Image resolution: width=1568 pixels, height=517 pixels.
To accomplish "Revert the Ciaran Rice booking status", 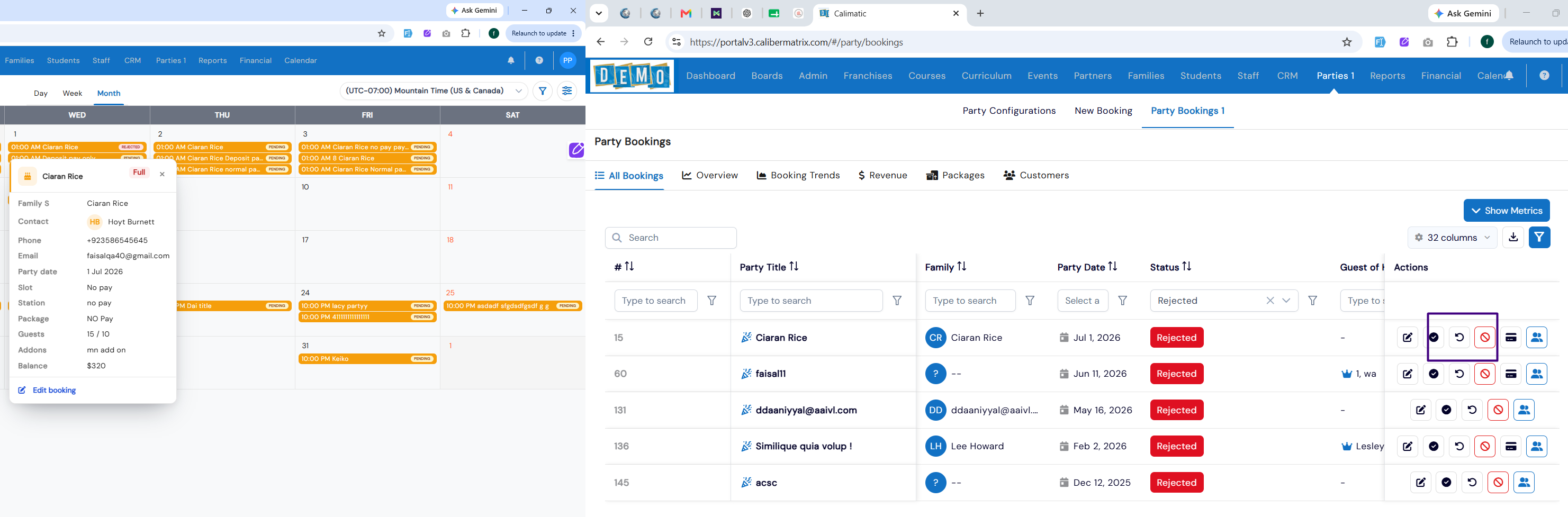I will point(1459,338).
